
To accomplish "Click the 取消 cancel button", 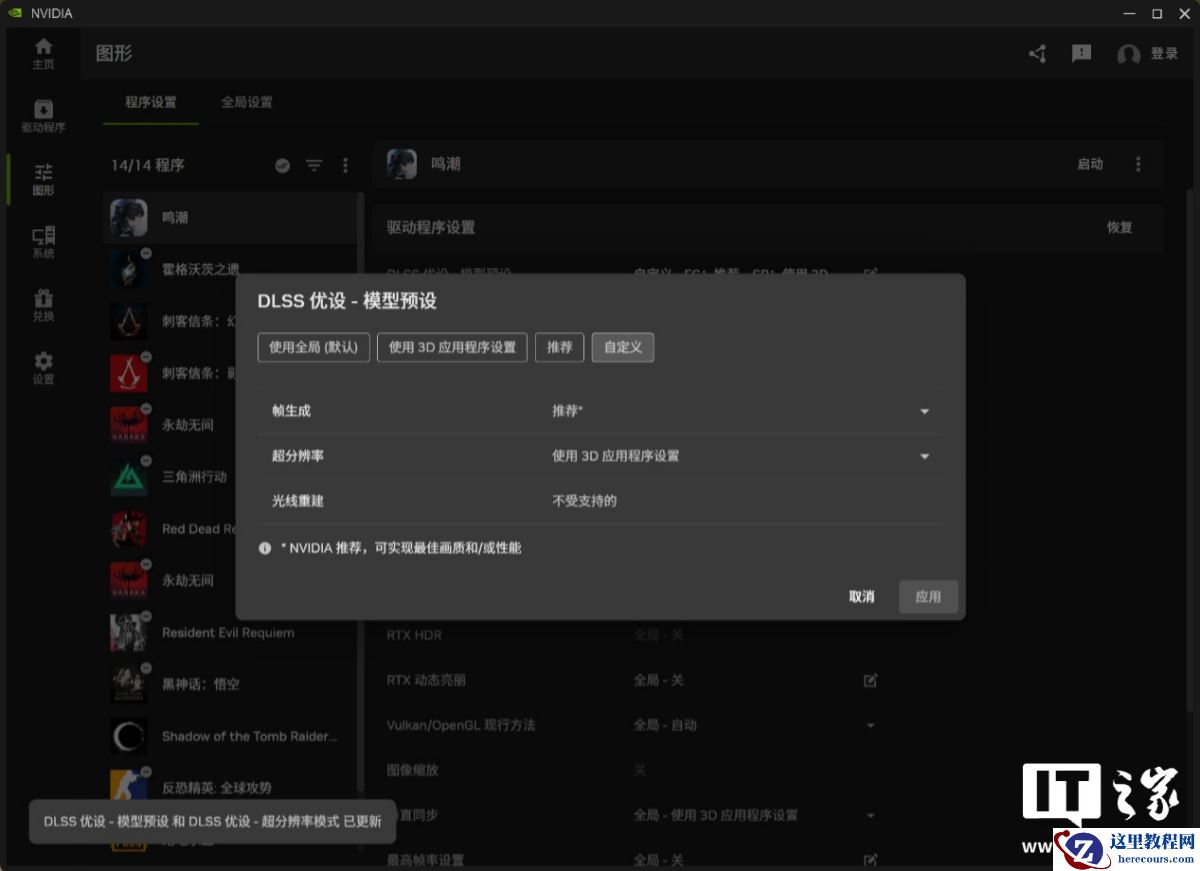I will 861,597.
